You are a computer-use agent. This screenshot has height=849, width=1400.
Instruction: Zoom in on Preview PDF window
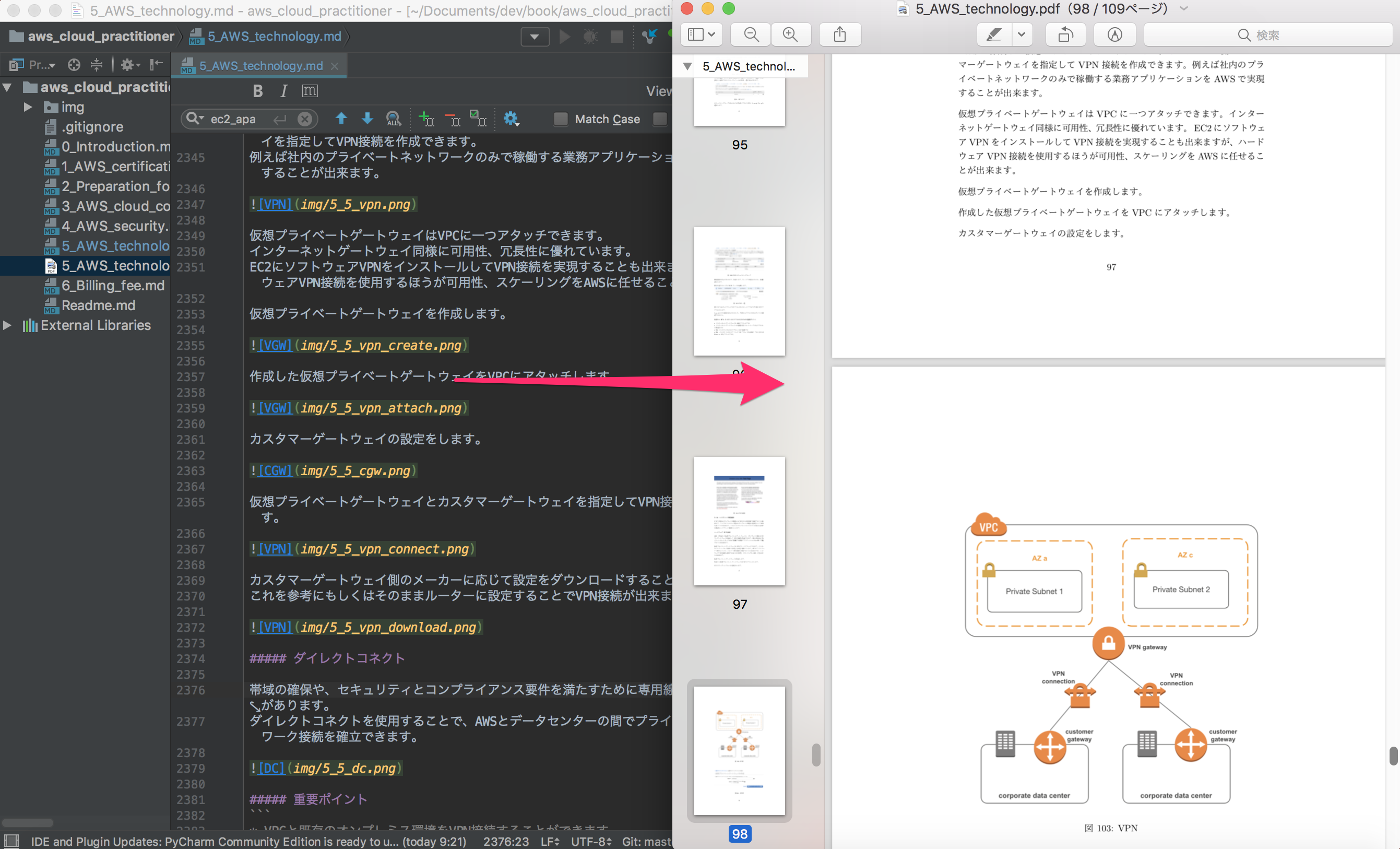[x=790, y=34]
